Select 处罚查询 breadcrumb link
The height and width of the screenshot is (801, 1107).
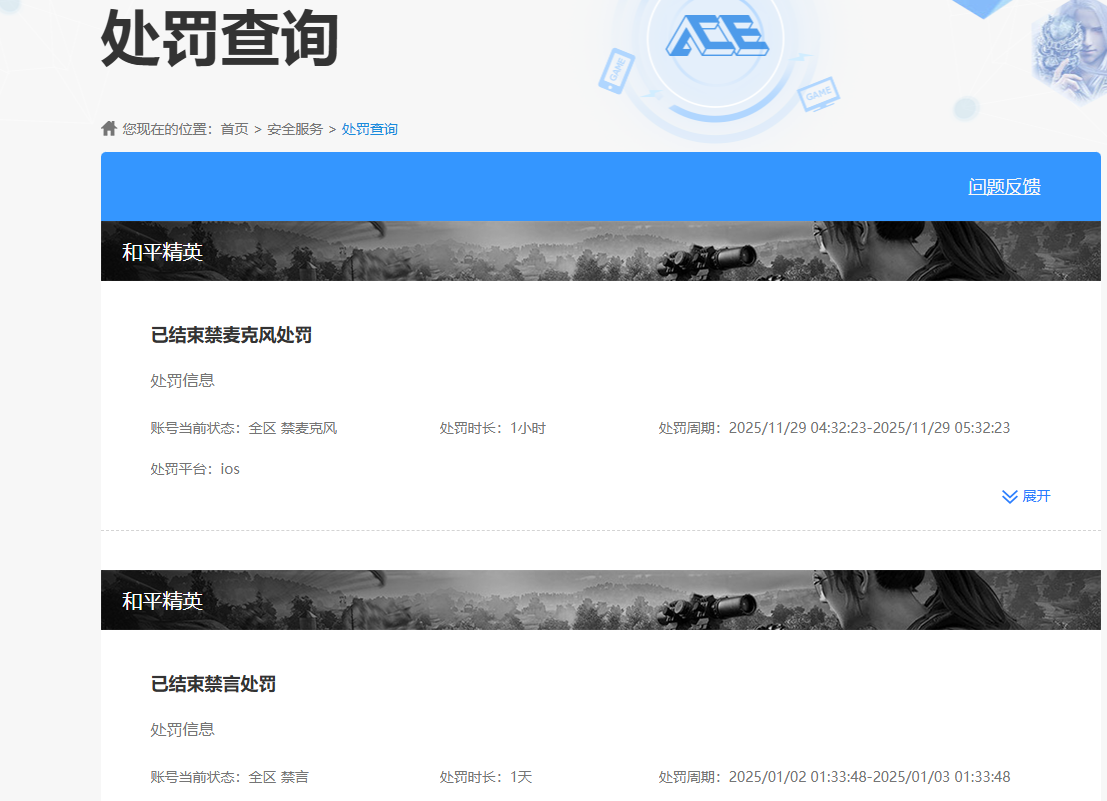pyautogui.click(x=370, y=129)
